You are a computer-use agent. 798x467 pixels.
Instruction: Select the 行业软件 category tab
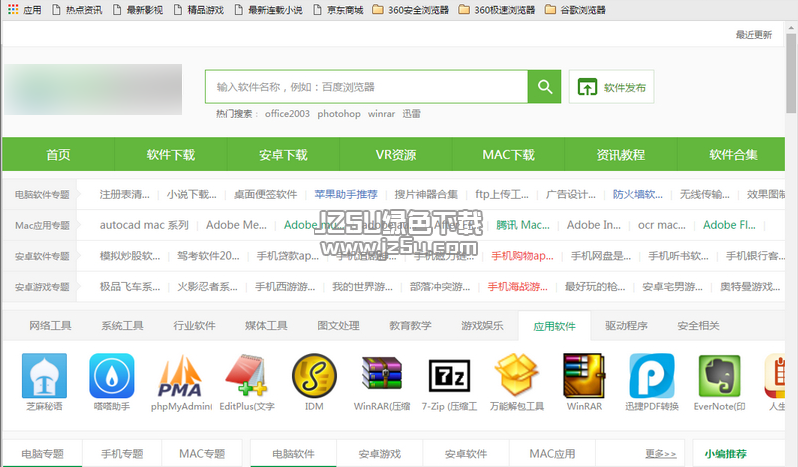point(194,326)
